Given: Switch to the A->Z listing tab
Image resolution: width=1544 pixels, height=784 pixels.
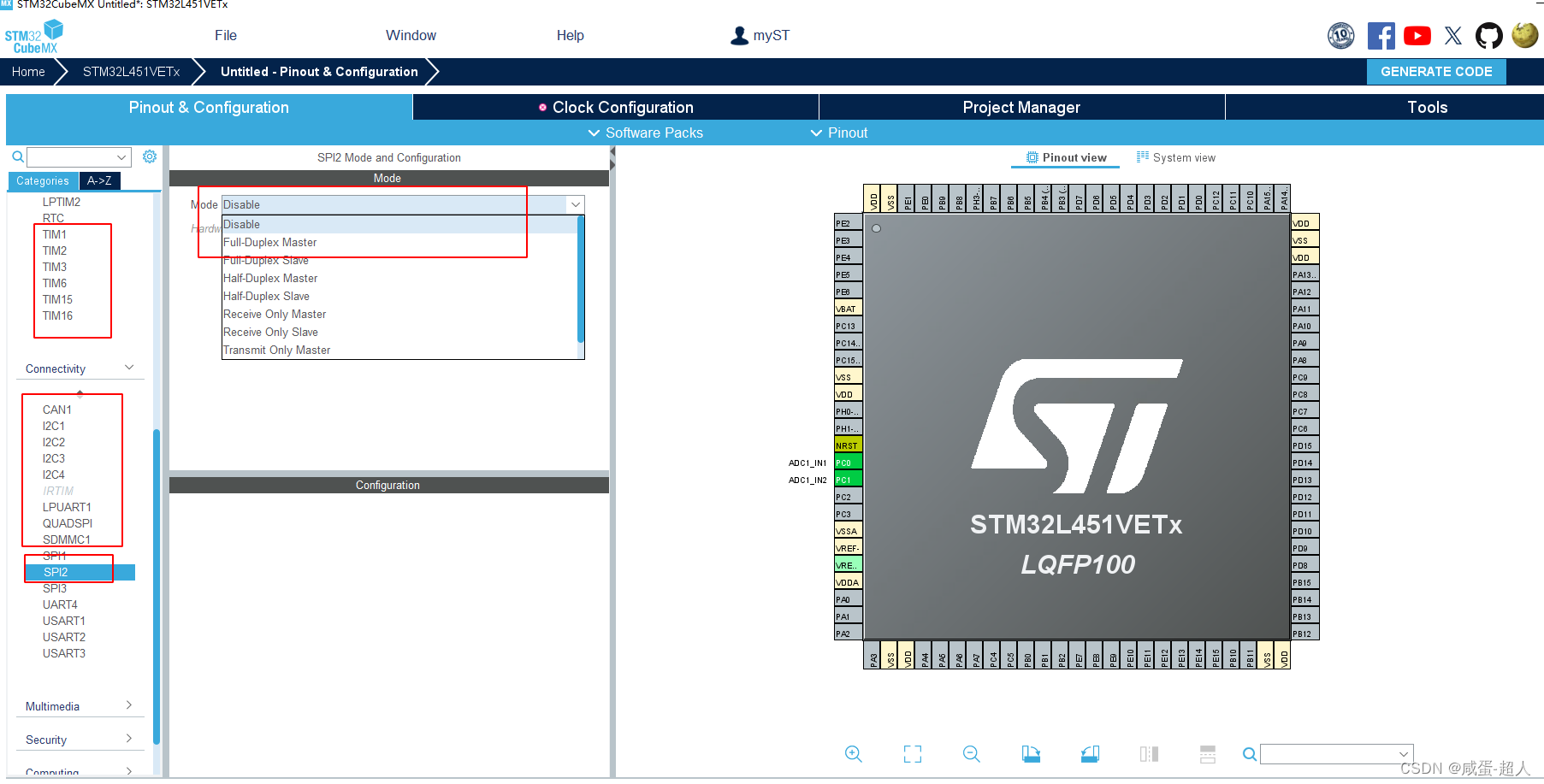Looking at the screenshot, I should click(x=99, y=180).
